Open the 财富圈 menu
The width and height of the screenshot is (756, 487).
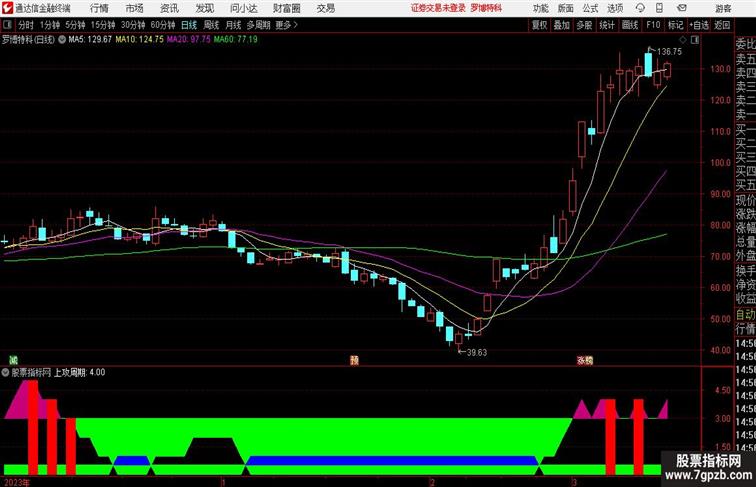287,8
